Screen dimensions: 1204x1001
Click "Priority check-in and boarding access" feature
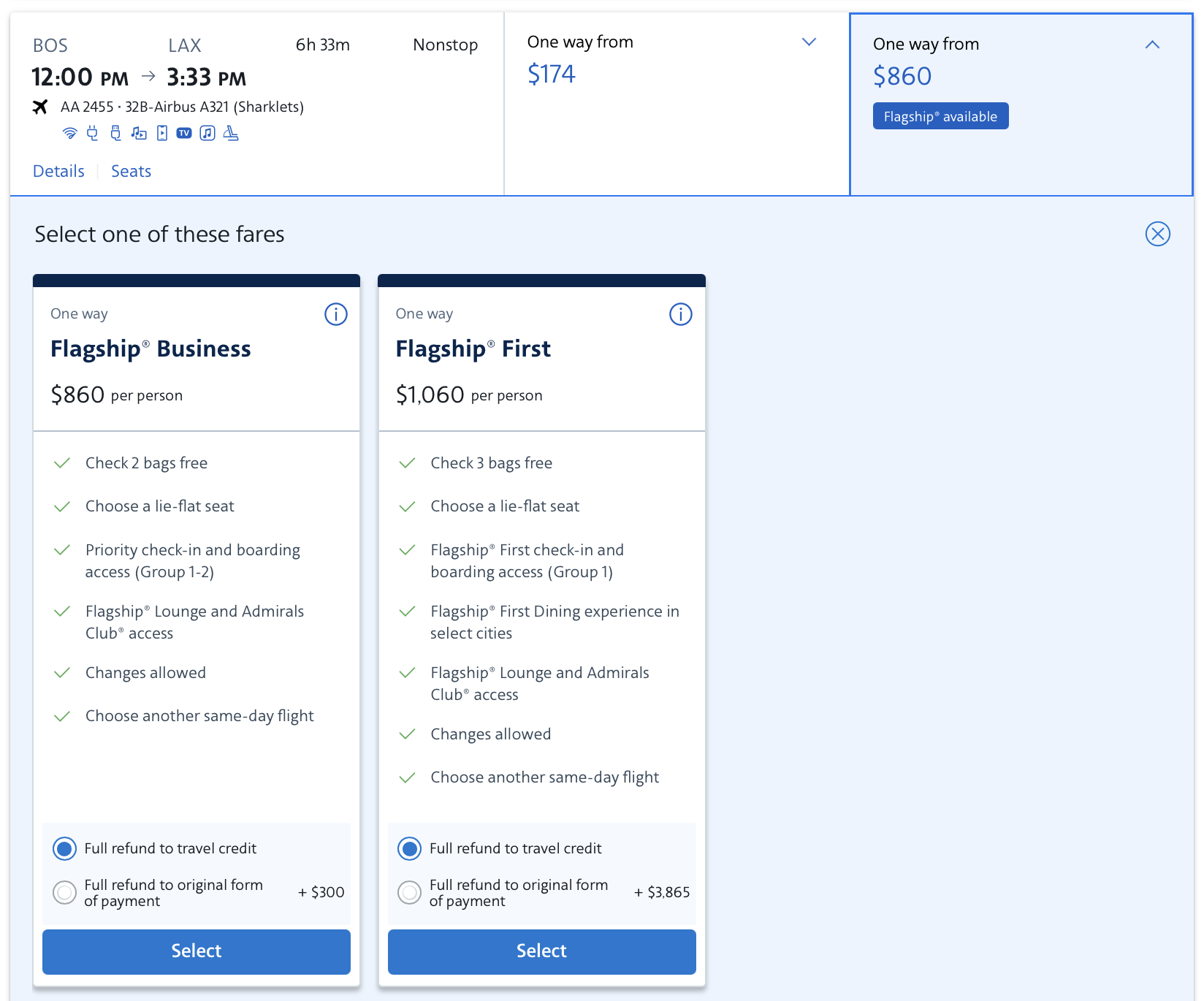pos(193,560)
